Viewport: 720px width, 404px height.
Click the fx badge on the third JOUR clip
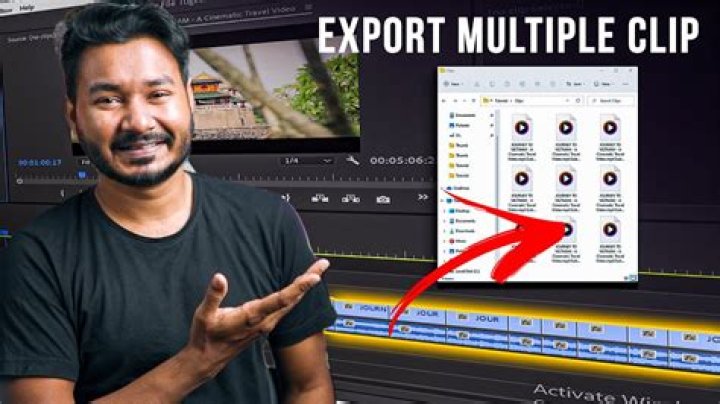click(462, 317)
